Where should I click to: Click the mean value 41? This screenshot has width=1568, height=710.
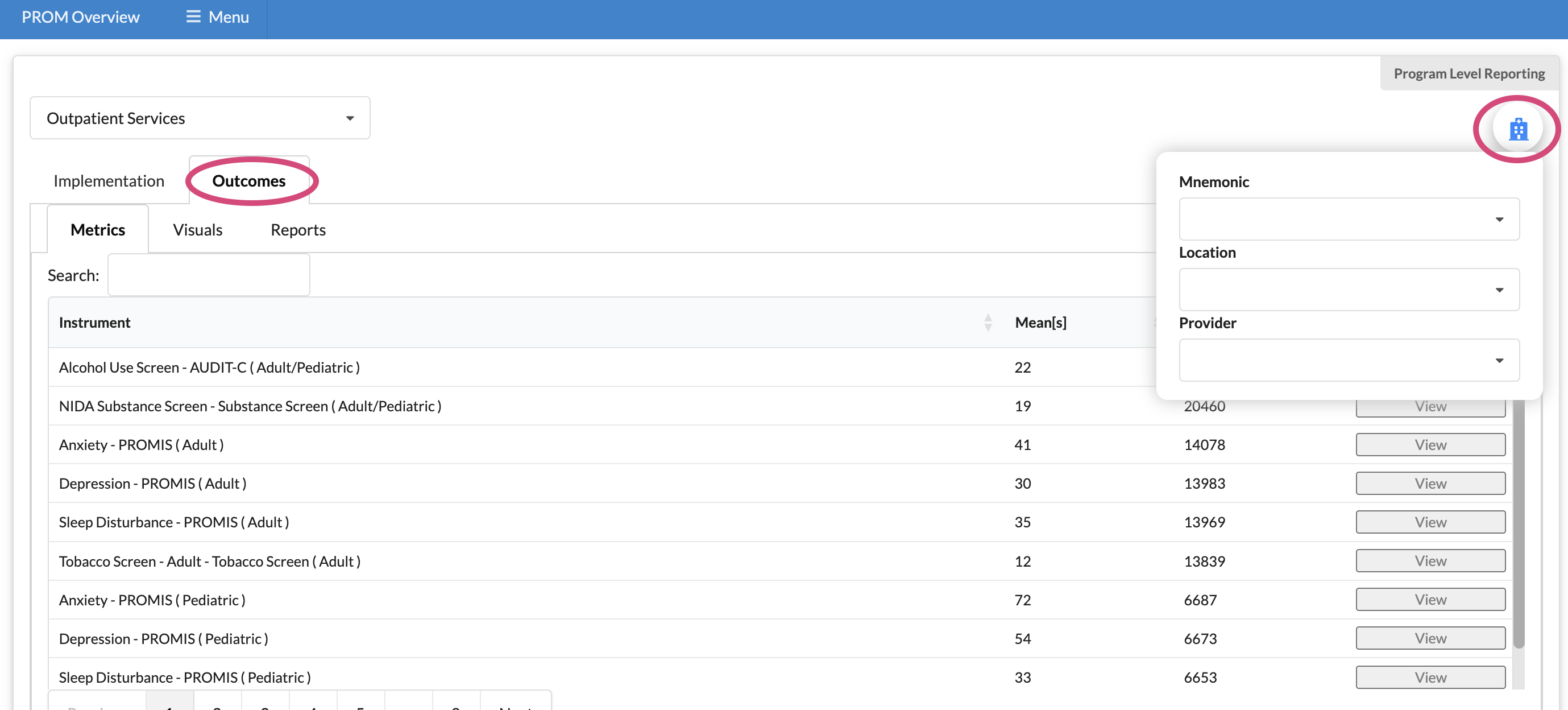point(1023,445)
